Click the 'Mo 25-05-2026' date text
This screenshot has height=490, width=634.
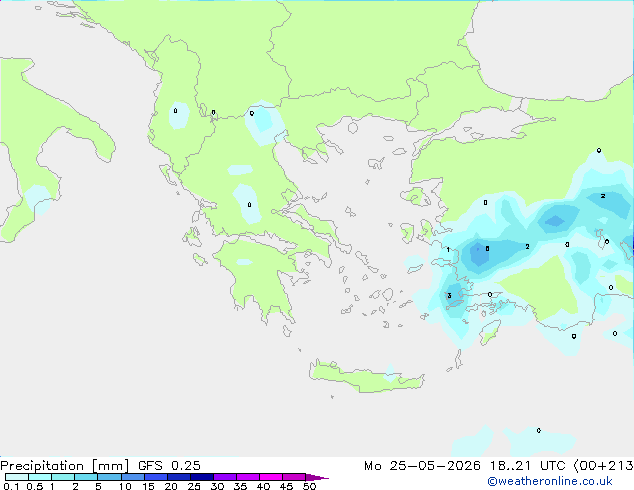[x=422, y=466]
